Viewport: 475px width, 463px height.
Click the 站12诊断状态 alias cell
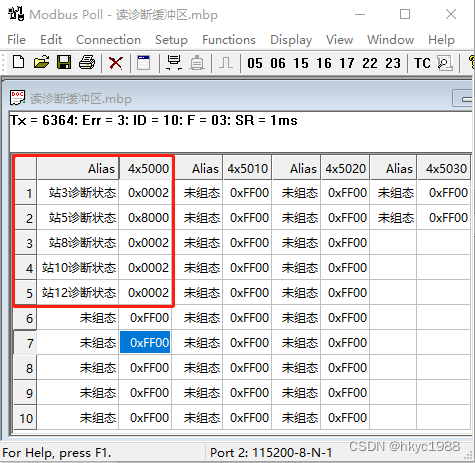[x=78, y=293]
